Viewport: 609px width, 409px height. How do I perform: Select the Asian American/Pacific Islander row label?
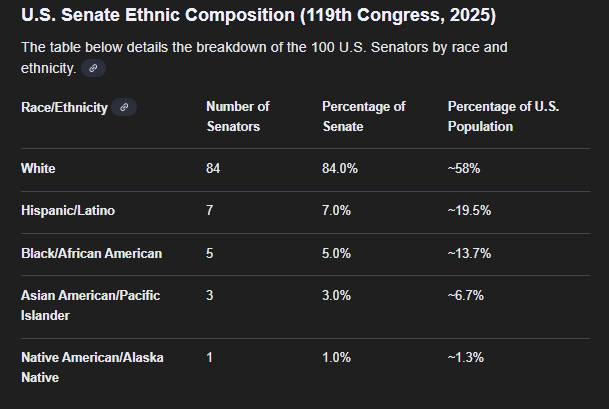tap(90, 305)
